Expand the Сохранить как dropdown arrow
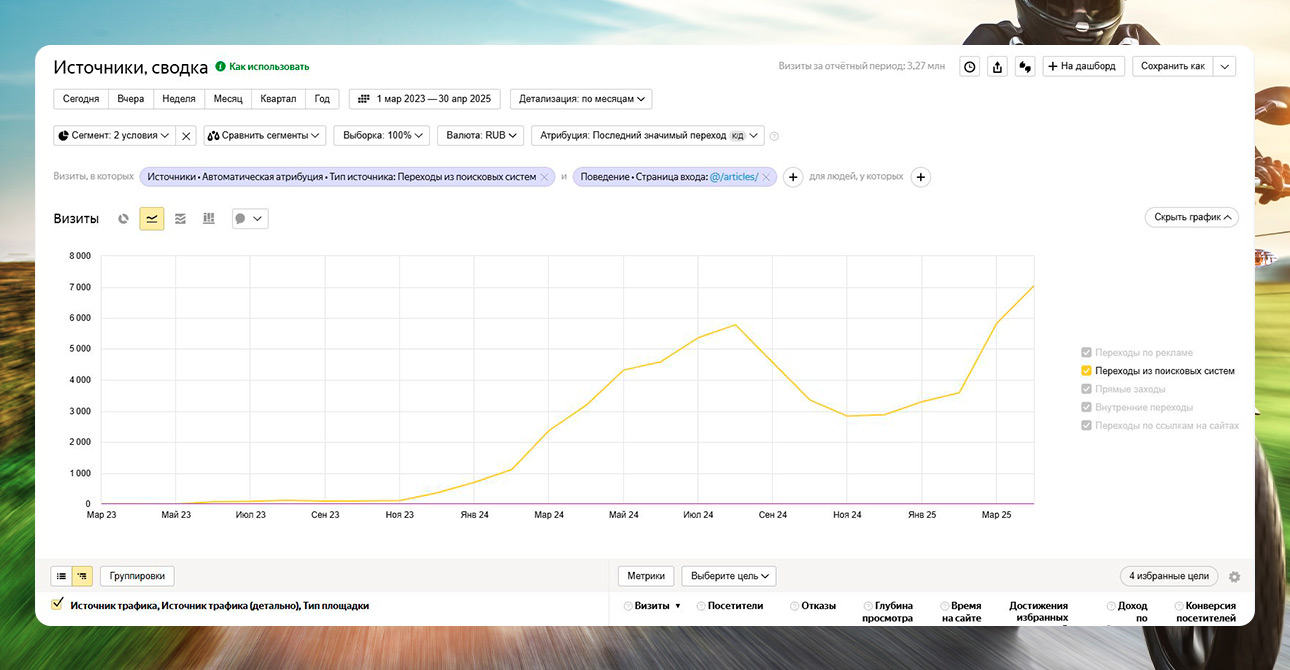 (x=1225, y=66)
